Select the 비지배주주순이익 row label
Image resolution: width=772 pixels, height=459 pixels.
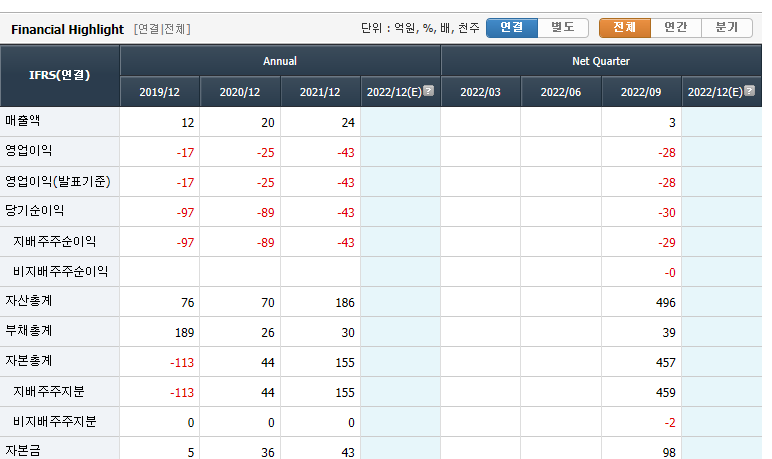60,271
